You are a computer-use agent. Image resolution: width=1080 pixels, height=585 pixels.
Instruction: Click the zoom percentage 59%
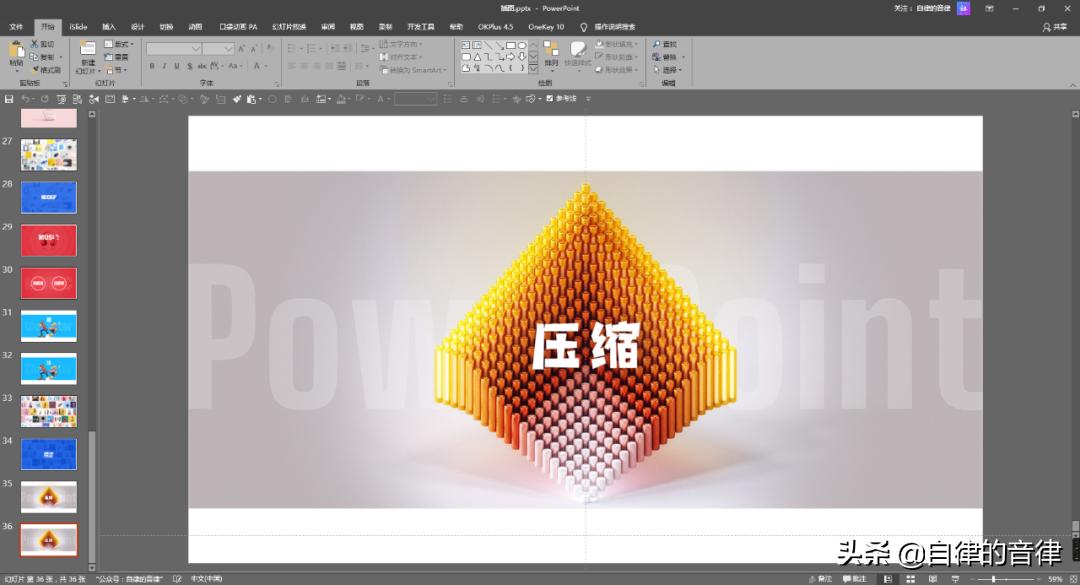point(1055,579)
